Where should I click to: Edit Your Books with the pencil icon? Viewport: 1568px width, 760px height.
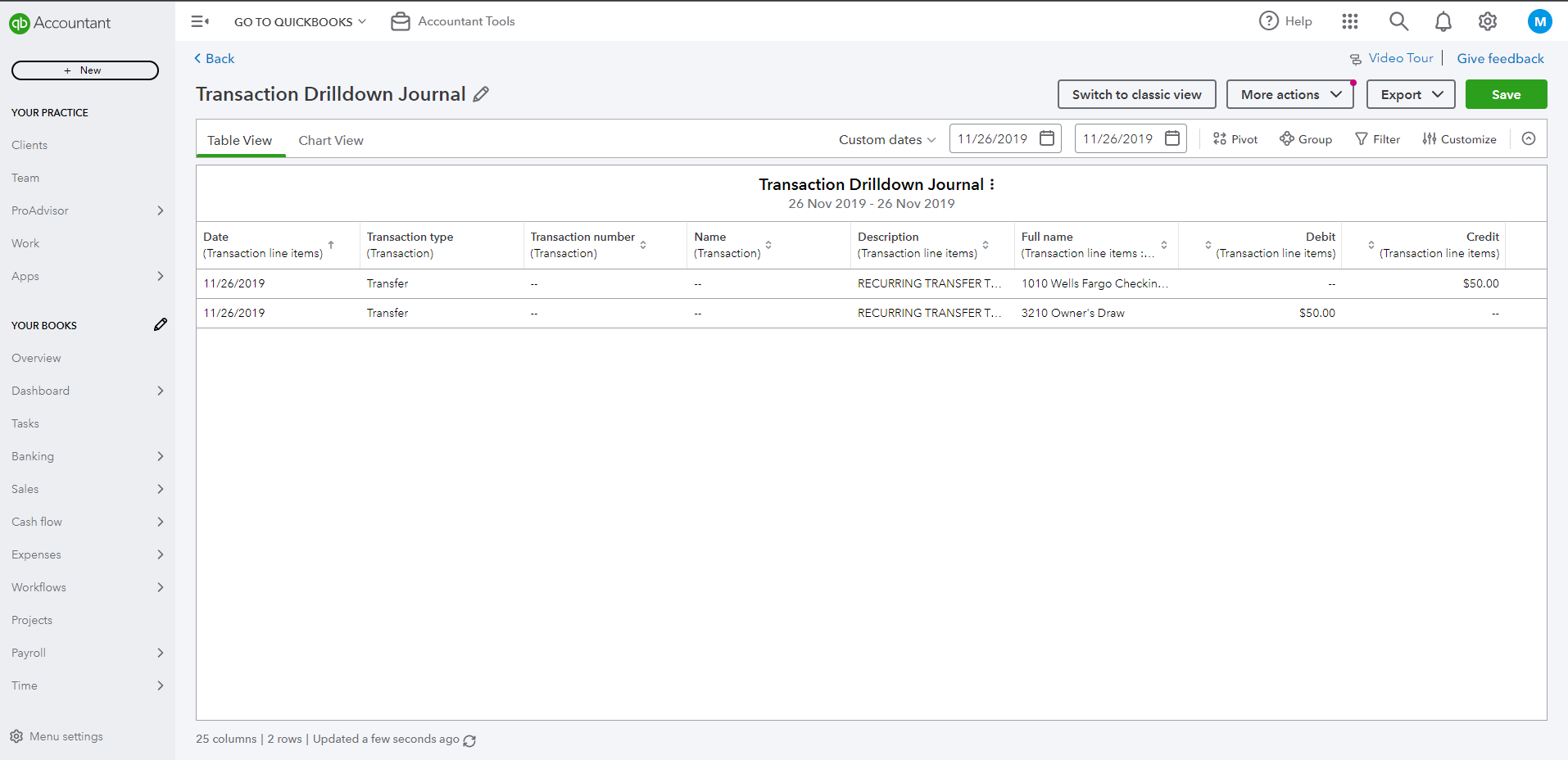(x=161, y=324)
